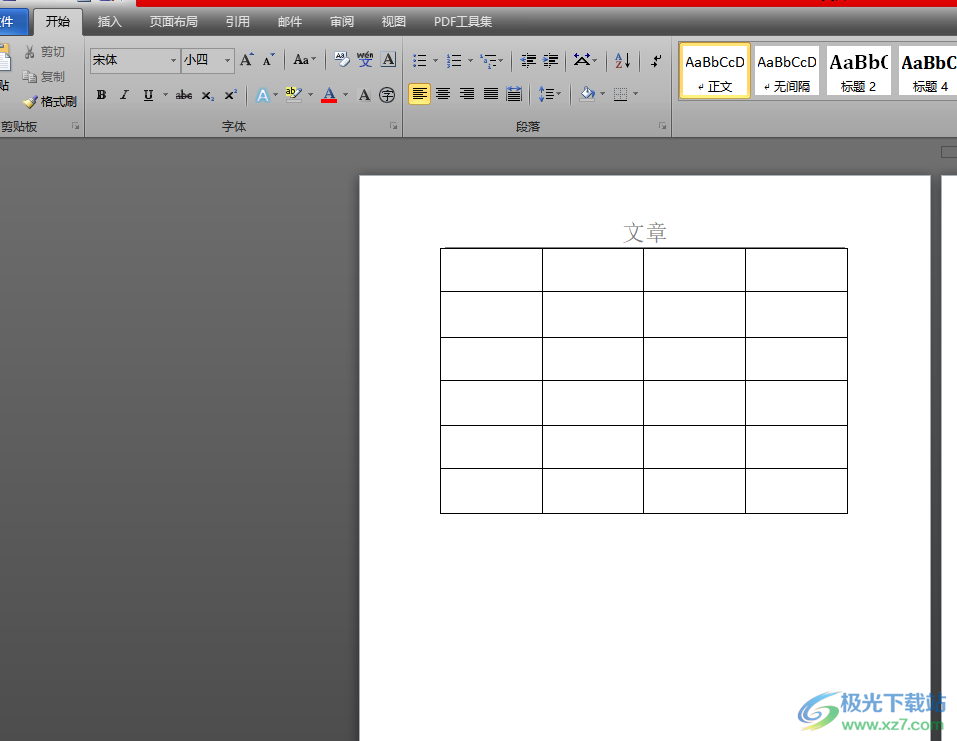Open the Font dialog launcher
This screenshot has height=741, width=957.
(x=394, y=126)
